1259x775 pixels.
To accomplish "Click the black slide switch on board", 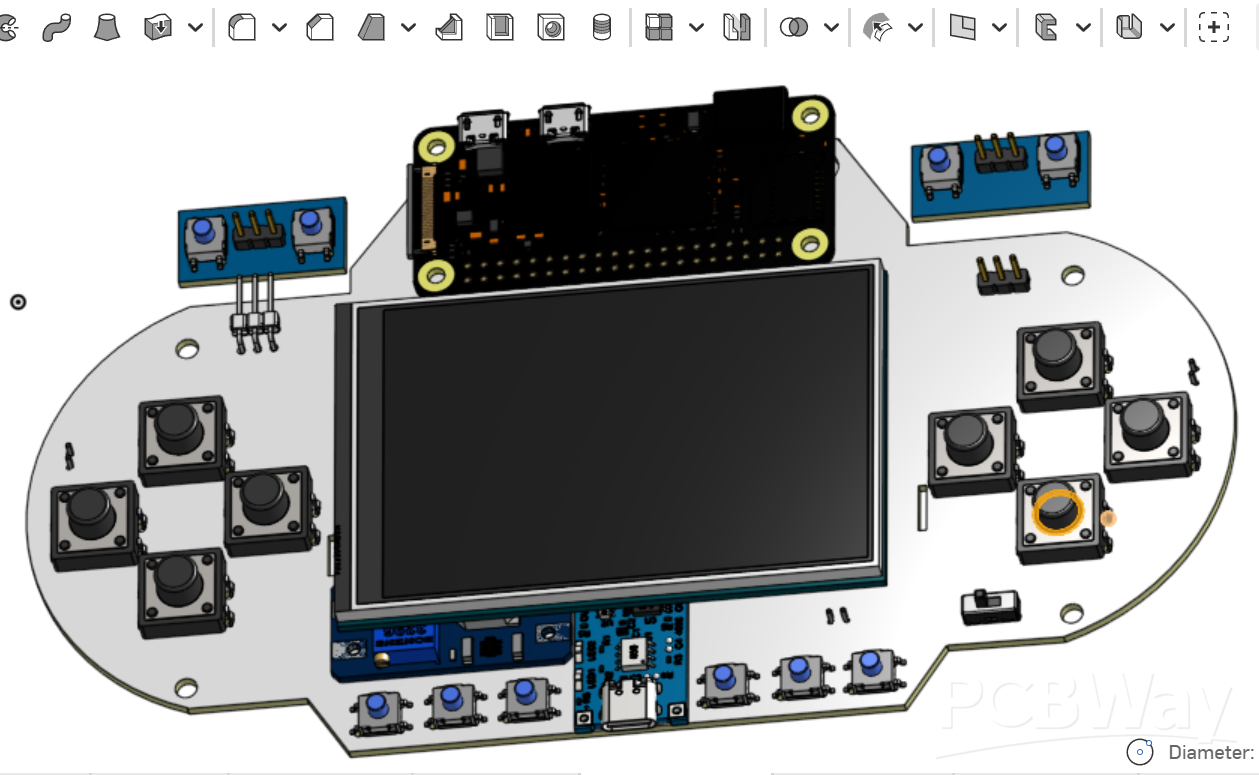I will tap(990, 603).
